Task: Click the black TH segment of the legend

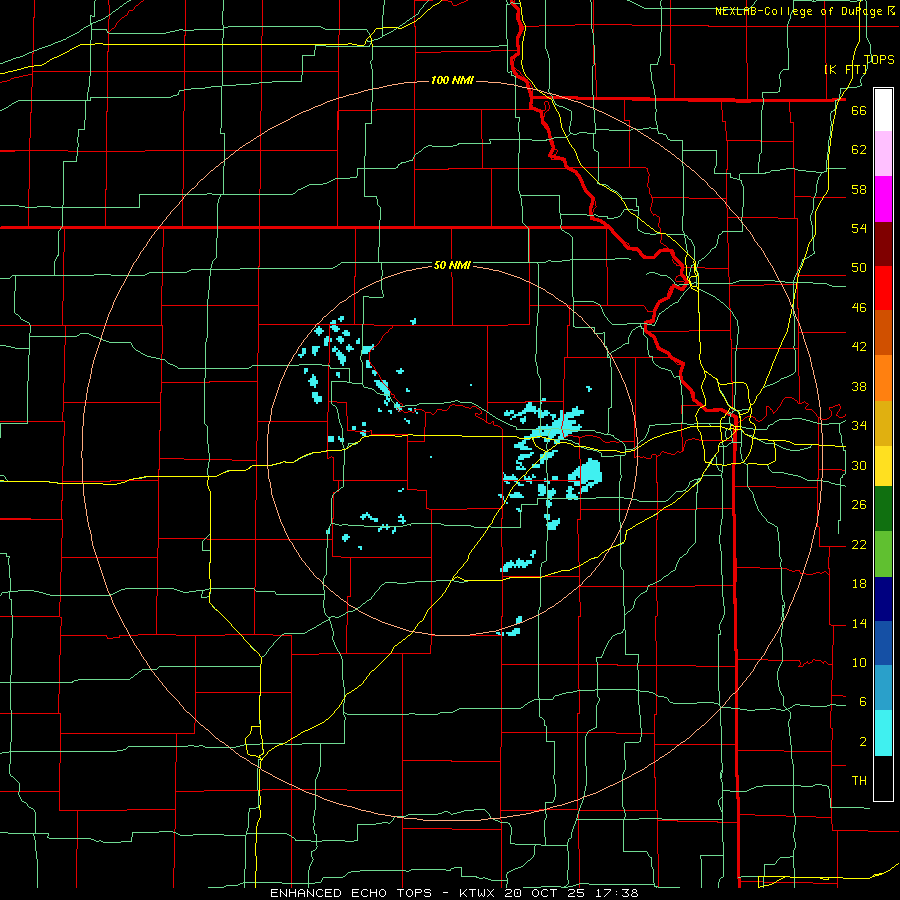Action: (x=883, y=778)
